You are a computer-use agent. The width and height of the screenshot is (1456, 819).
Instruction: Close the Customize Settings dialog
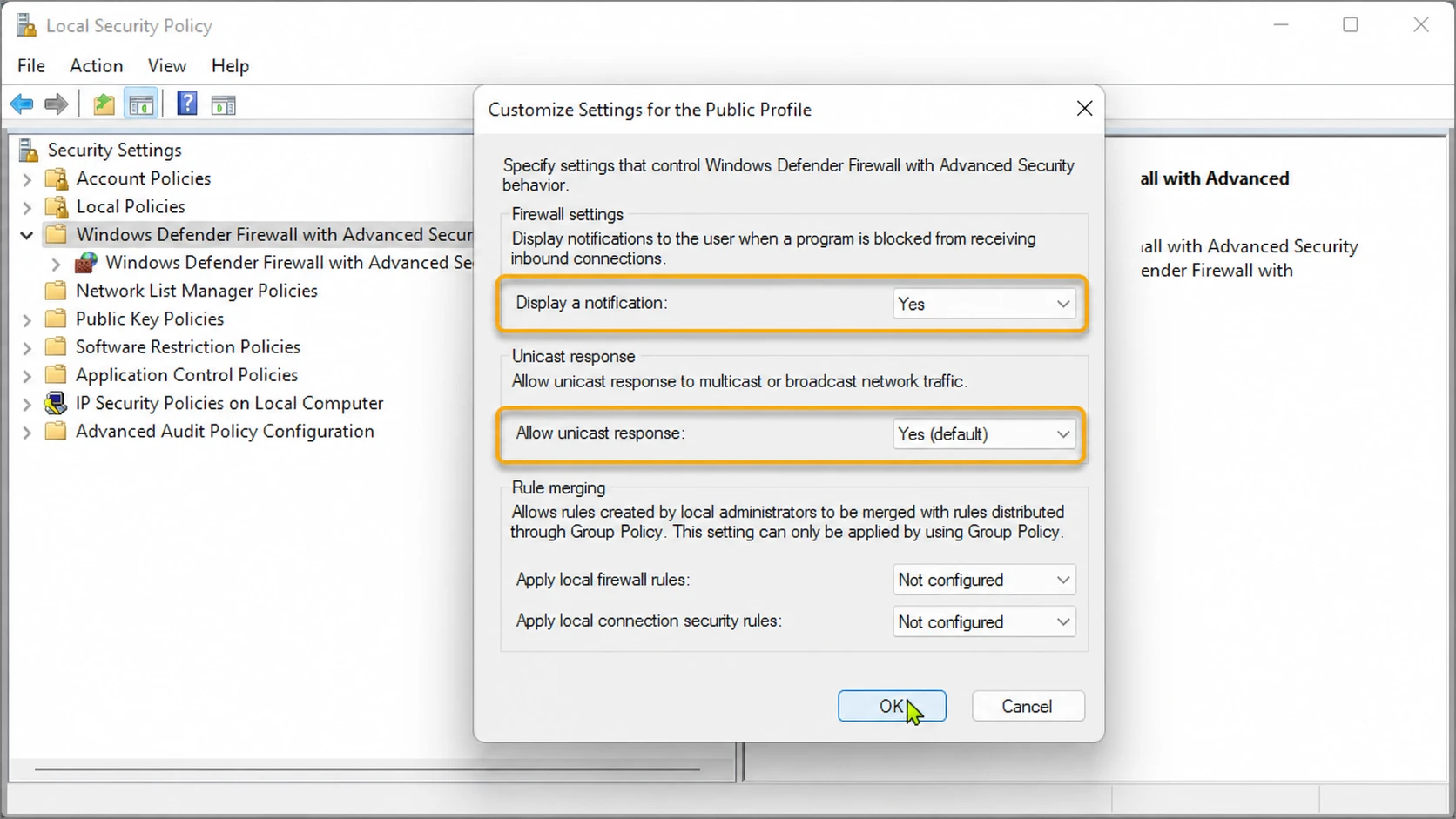point(1084,109)
